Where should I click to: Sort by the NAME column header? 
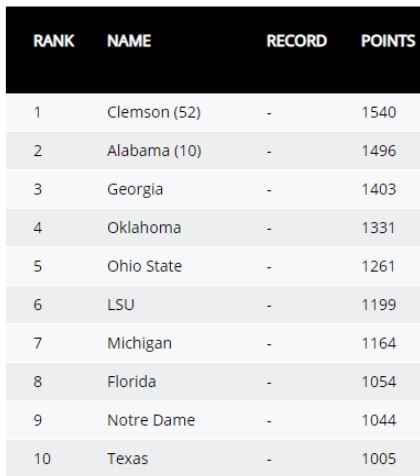click(129, 41)
